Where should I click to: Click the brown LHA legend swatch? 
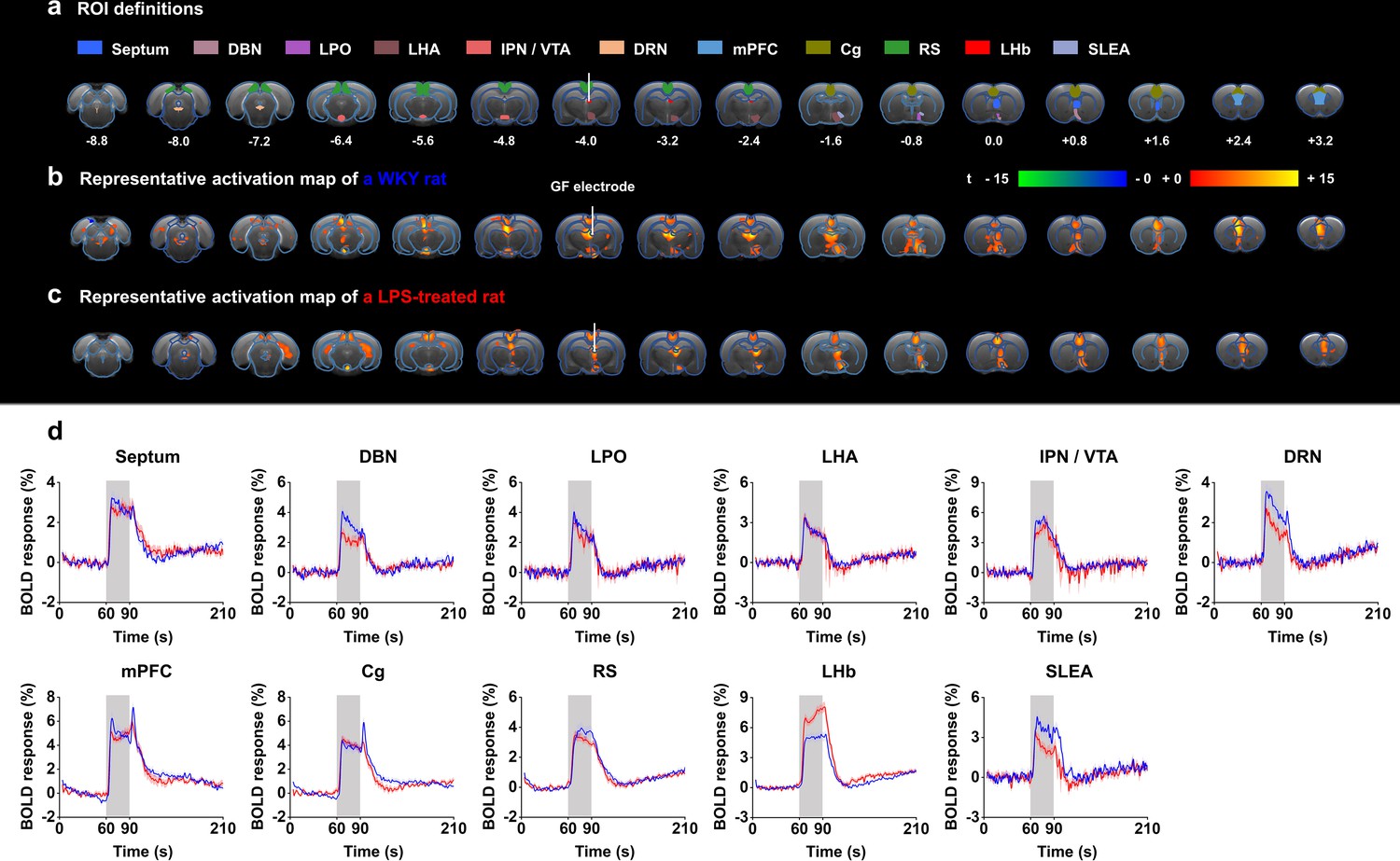pos(386,48)
